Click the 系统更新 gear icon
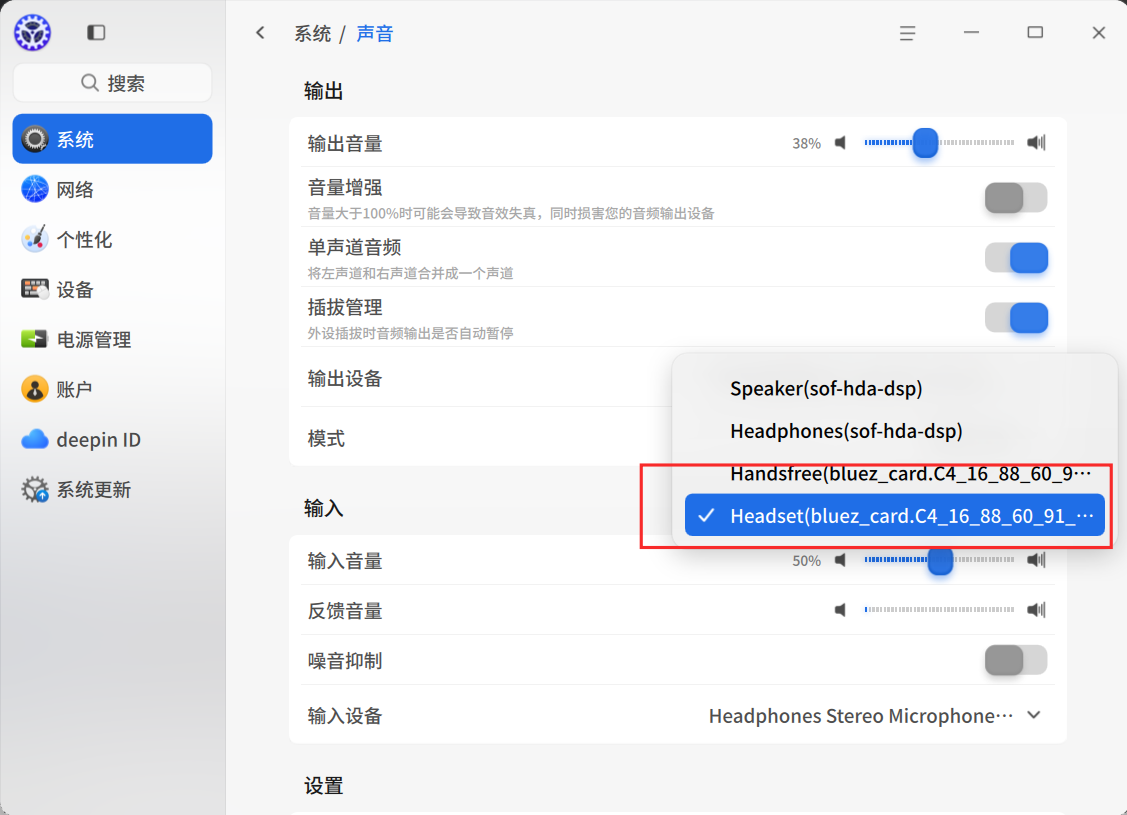1127x815 pixels. pyautogui.click(x=34, y=489)
